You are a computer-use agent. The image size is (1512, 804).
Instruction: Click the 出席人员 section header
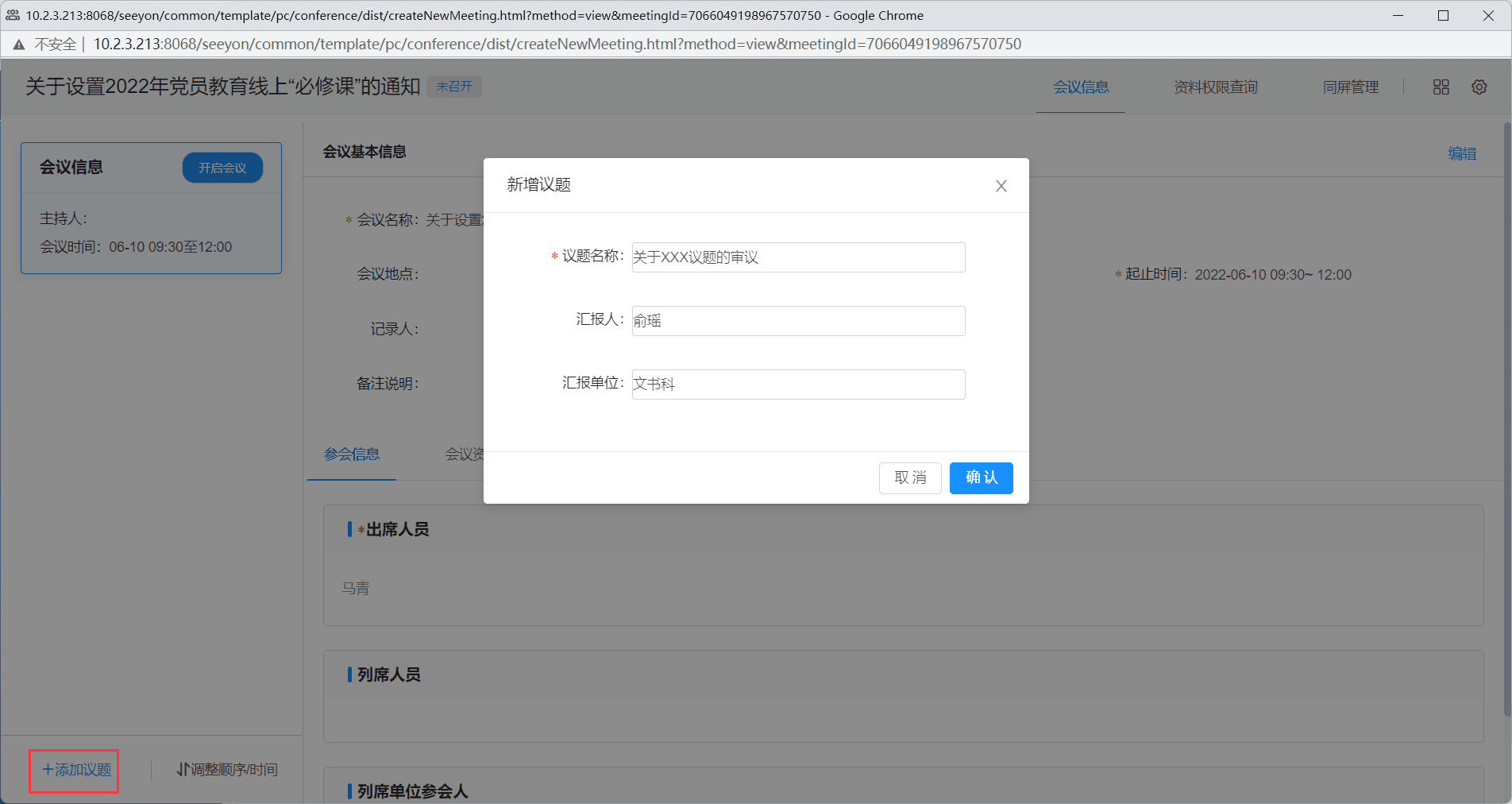pos(903,530)
